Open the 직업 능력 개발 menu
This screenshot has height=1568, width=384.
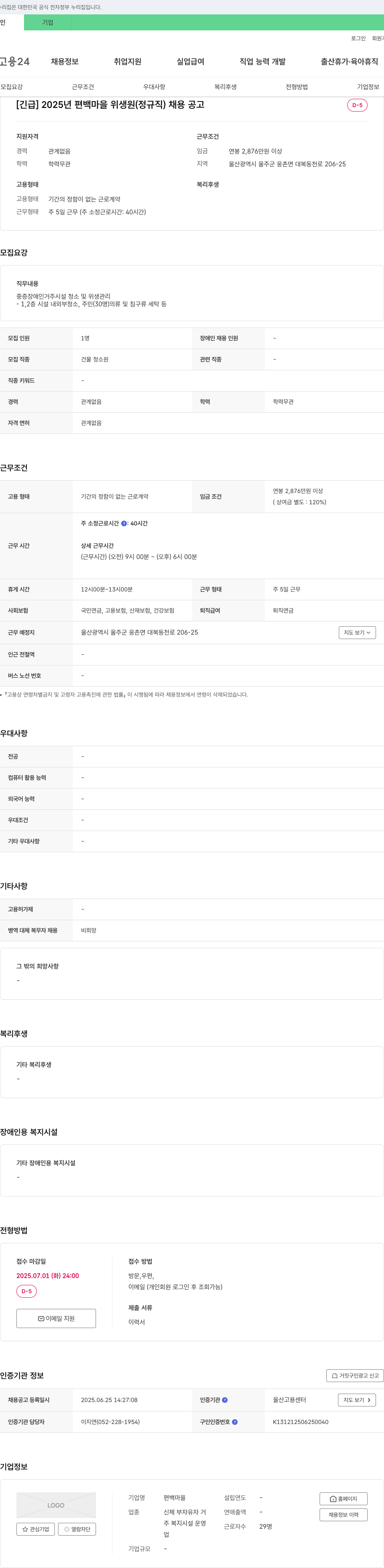(x=262, y=62)
